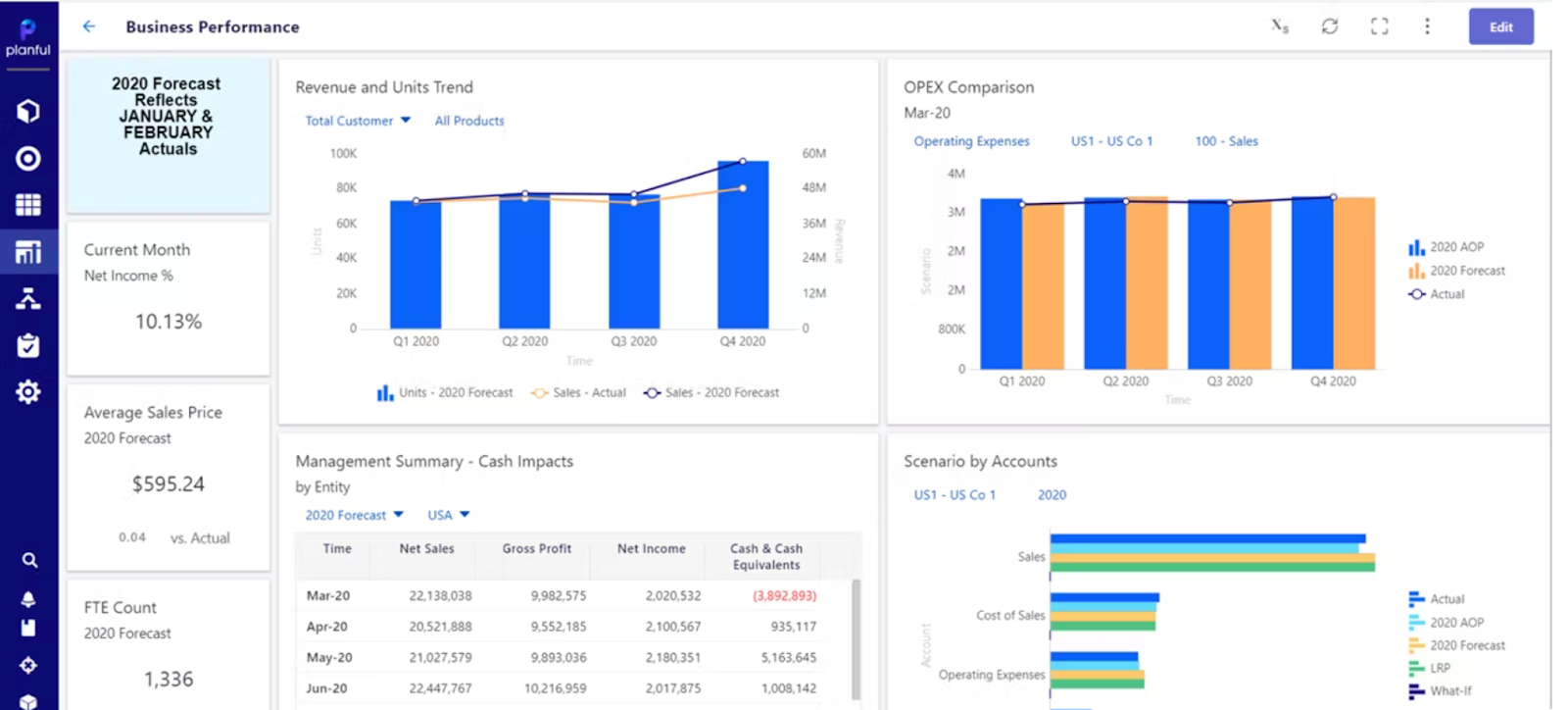Viewport: 1568px width, 710px height.
Task: Expand the USA entity dropdown
Action: [x=449, y=515]
